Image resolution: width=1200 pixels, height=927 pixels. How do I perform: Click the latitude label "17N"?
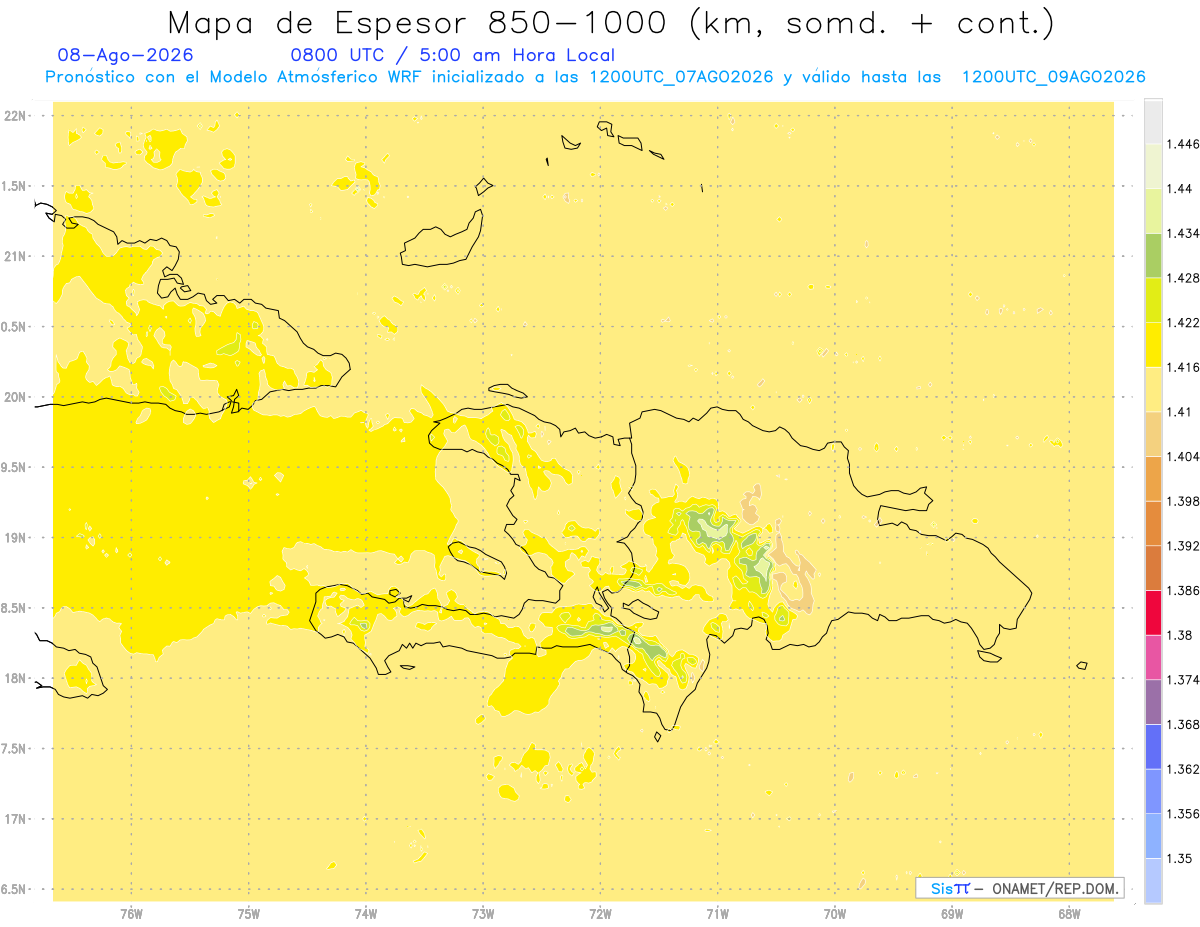tap(16, 819)
